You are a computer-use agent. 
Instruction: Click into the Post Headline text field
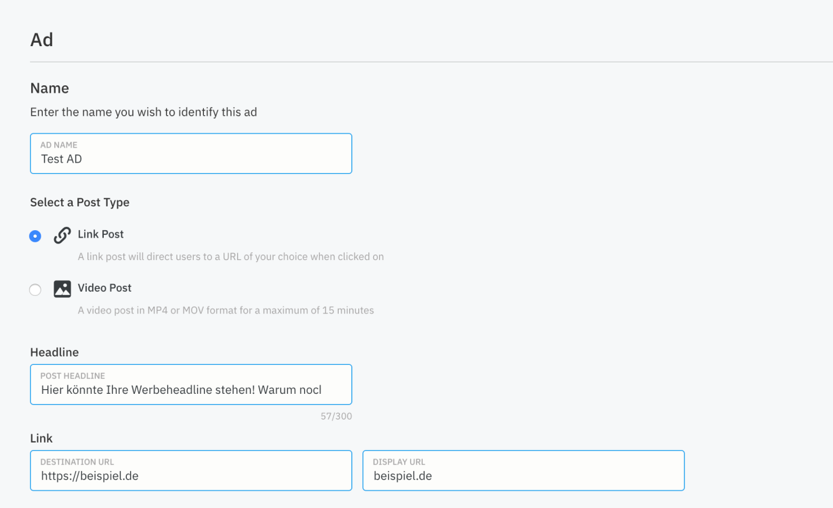point(191,385)
